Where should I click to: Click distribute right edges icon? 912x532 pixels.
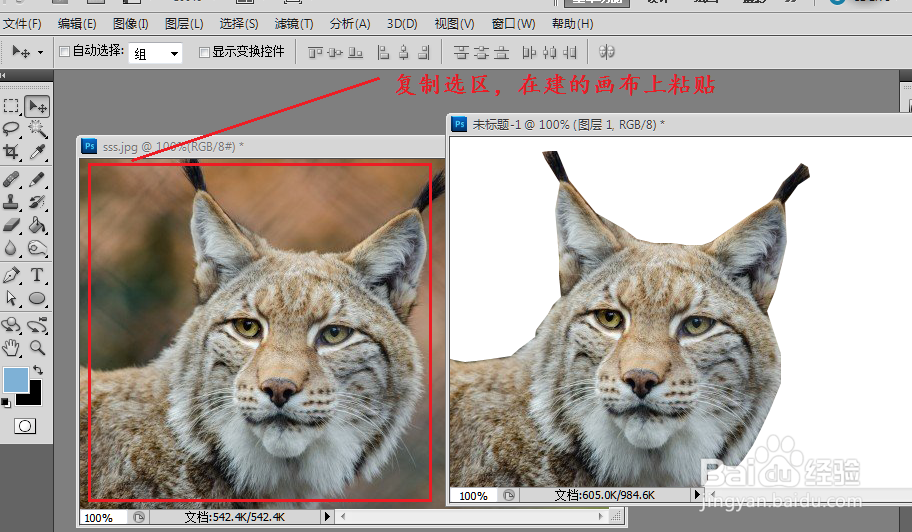pos(570,52)
